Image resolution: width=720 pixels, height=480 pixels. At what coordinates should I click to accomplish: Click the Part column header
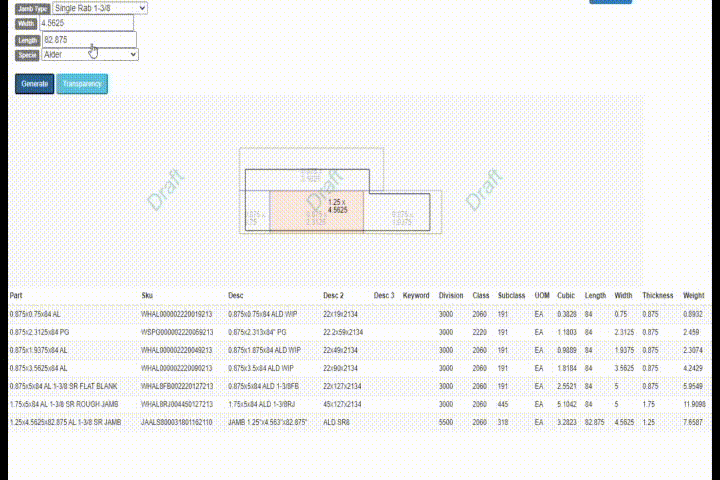point(17,296)
